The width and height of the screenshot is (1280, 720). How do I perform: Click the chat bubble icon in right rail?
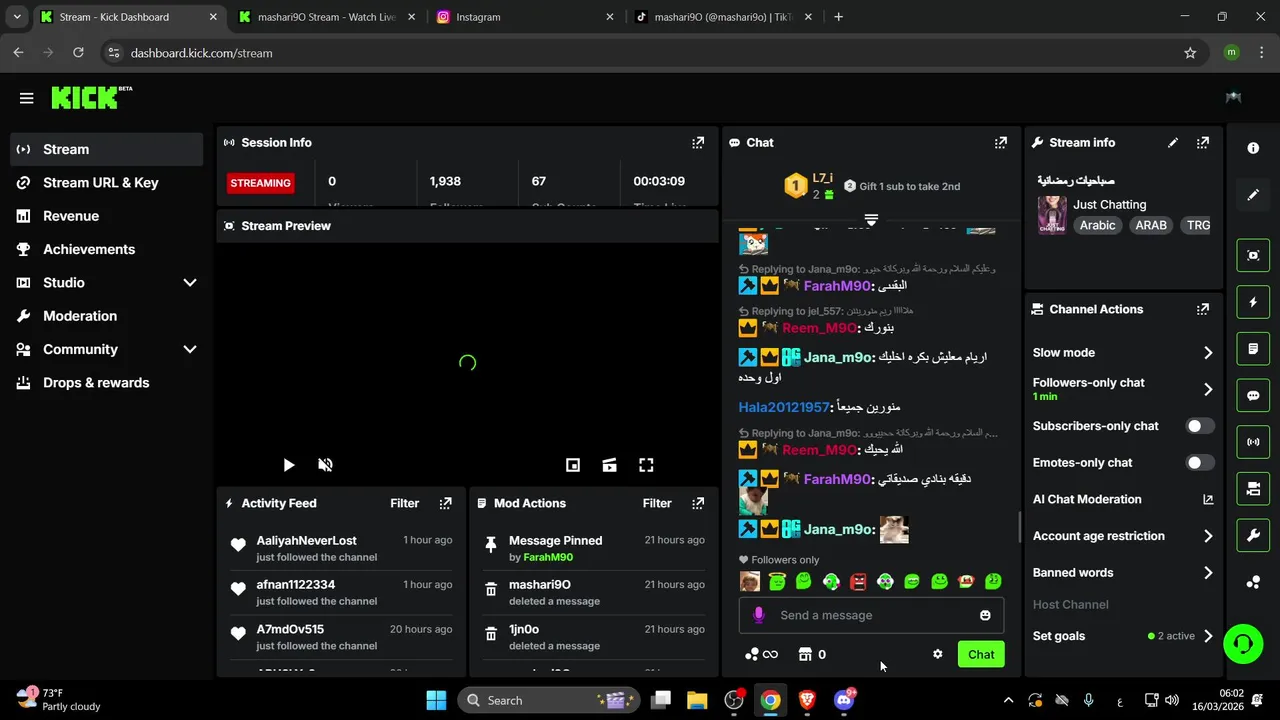(x=1253, y=395)
